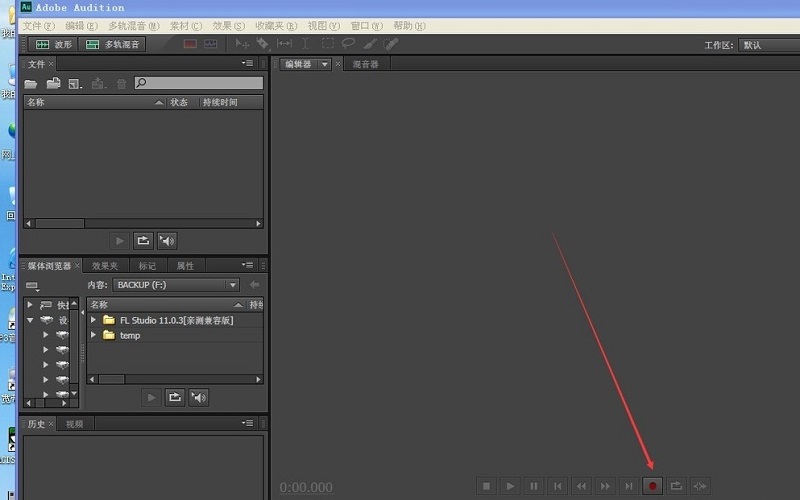Select the Time Selection I-beam tool
This screenshot has height=500, width=800.
(x=305, y=44)
